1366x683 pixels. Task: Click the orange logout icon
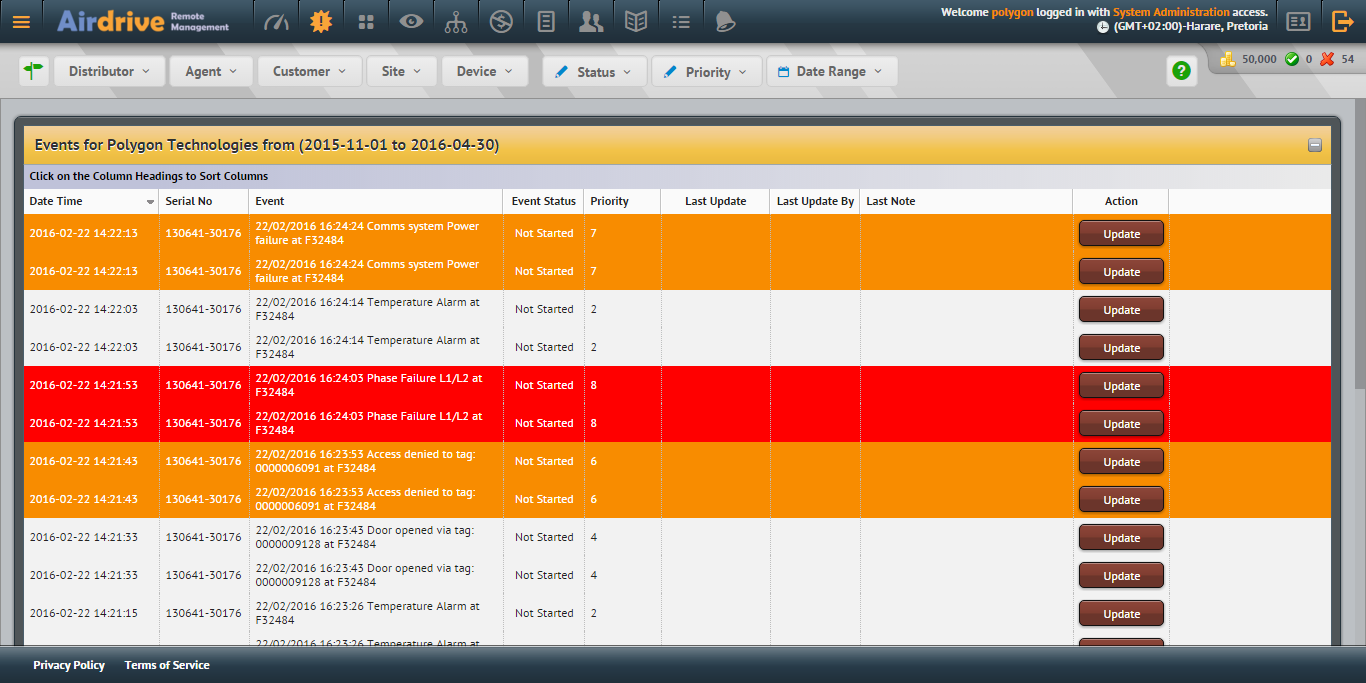pos(1343,21)
